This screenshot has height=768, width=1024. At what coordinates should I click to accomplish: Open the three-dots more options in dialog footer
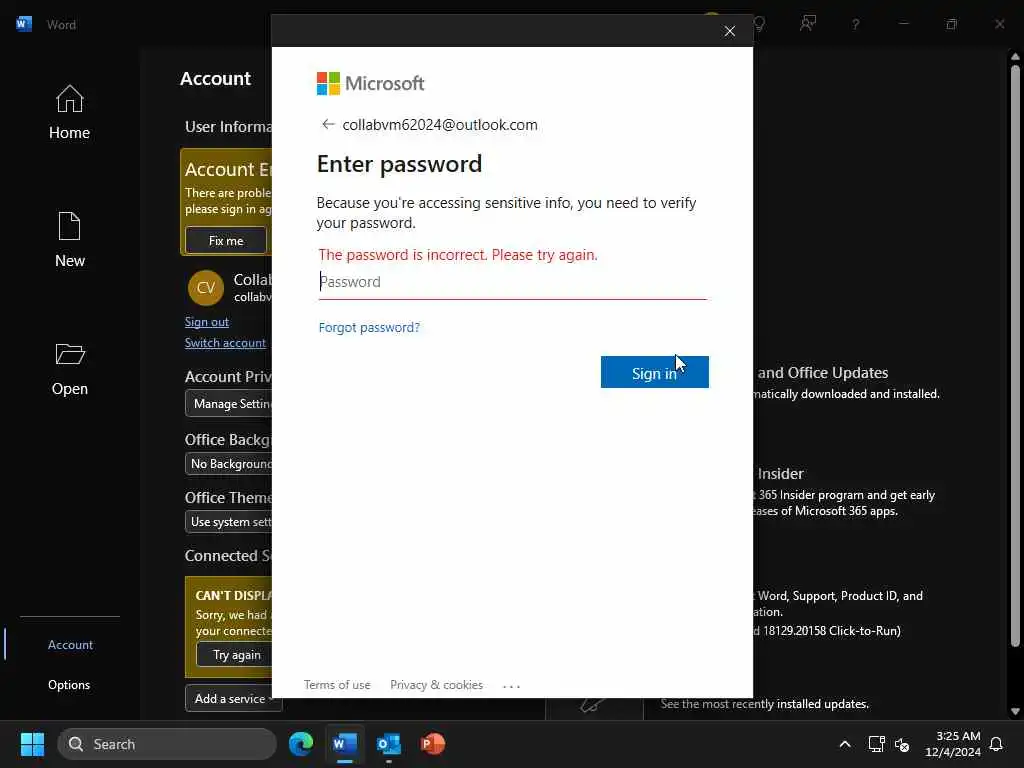coord(511,686)
